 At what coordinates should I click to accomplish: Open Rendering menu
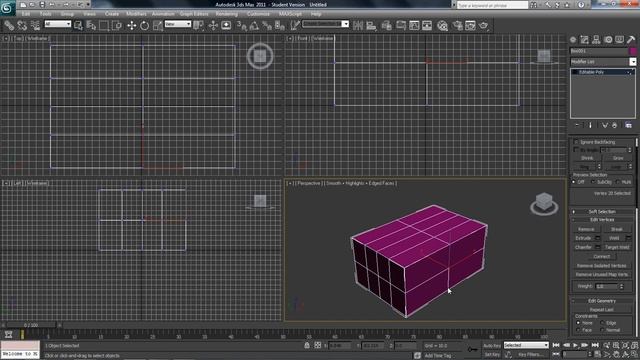point(227,14)
